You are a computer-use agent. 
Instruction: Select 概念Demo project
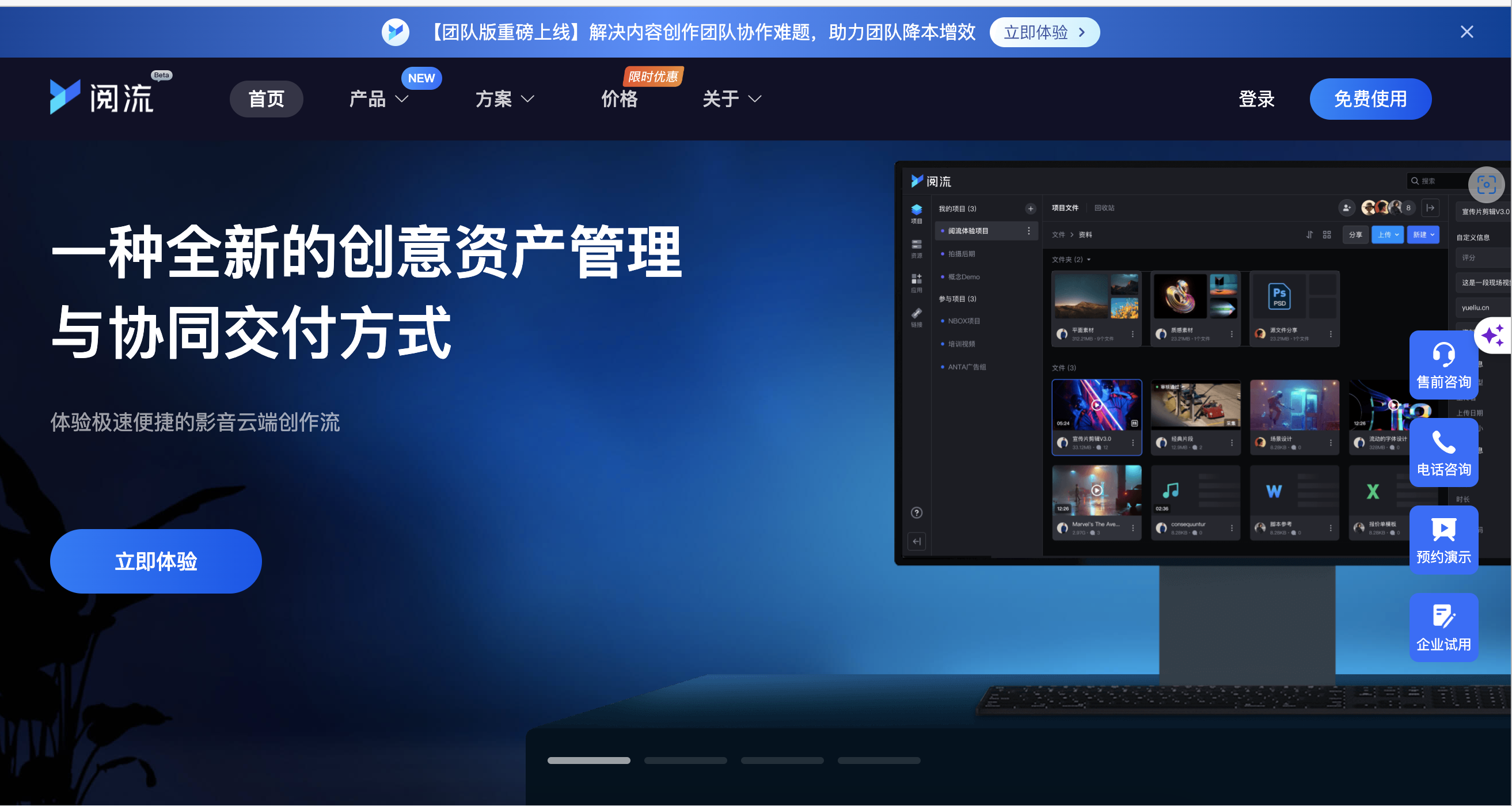point(963,276)
